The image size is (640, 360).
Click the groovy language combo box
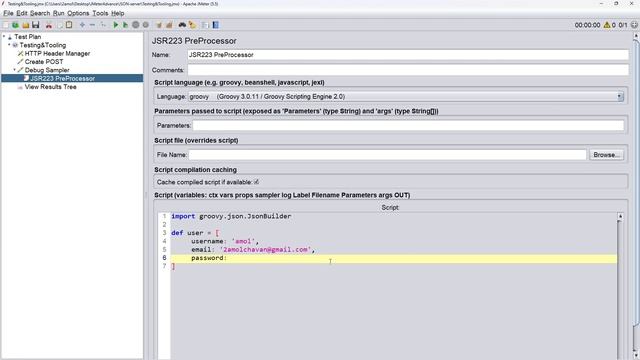(406, 97)
